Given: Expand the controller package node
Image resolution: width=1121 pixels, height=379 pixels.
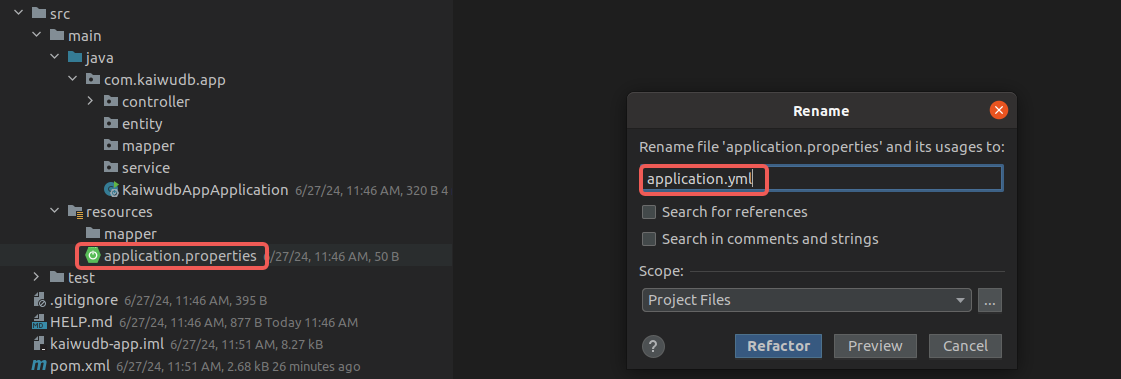Looking at the screenshot, I should click(90, 101).
